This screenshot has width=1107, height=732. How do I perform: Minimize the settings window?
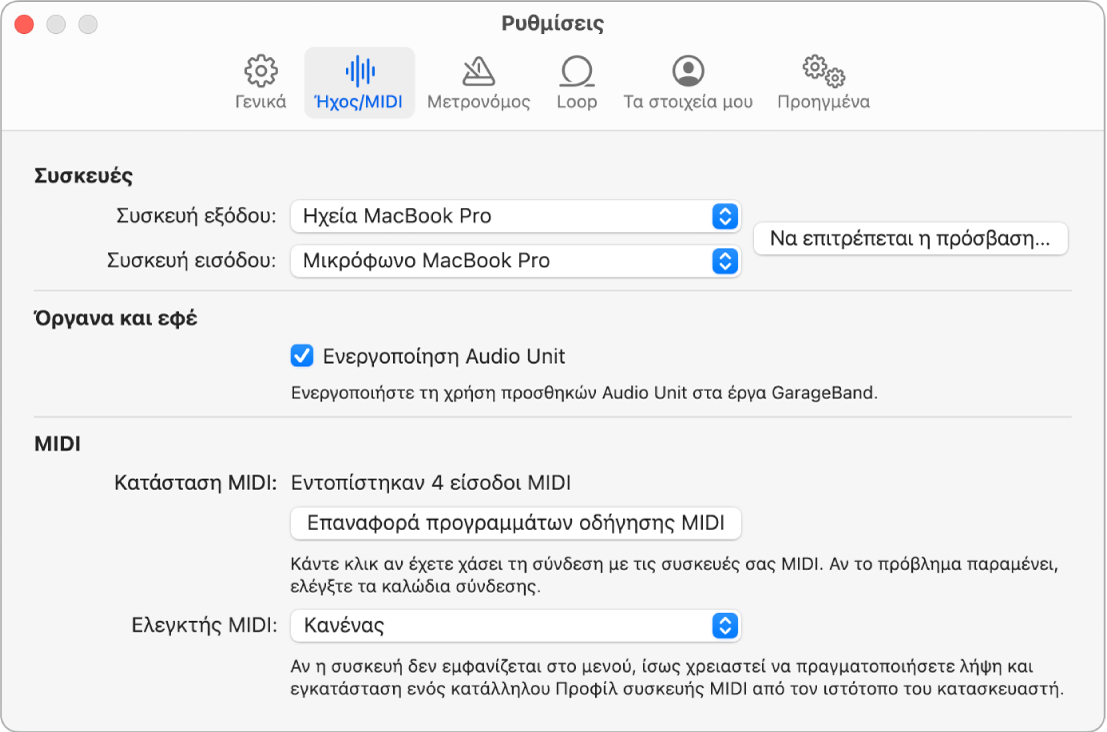(x=56, y=22)
